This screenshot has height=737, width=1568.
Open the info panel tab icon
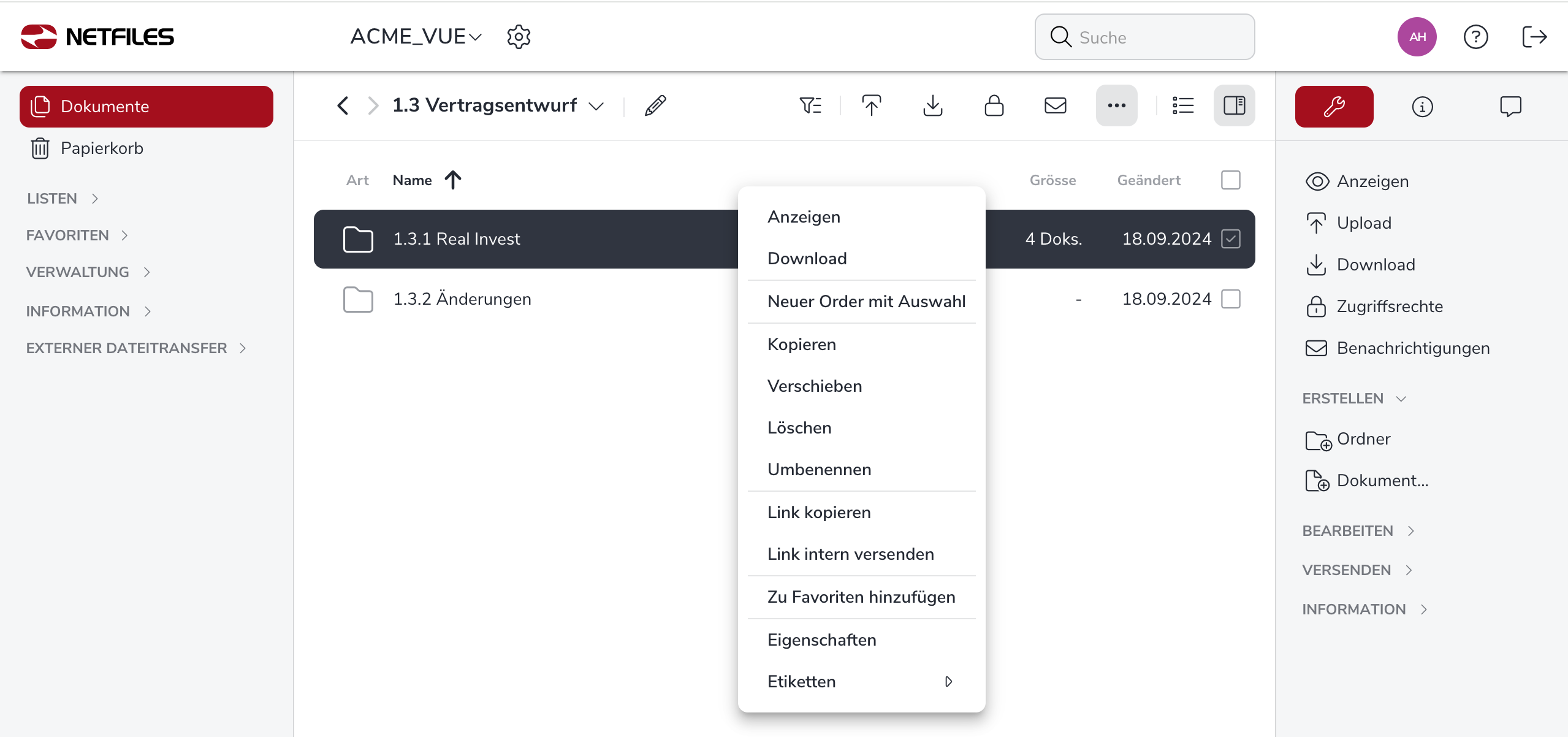(1422, 107)
